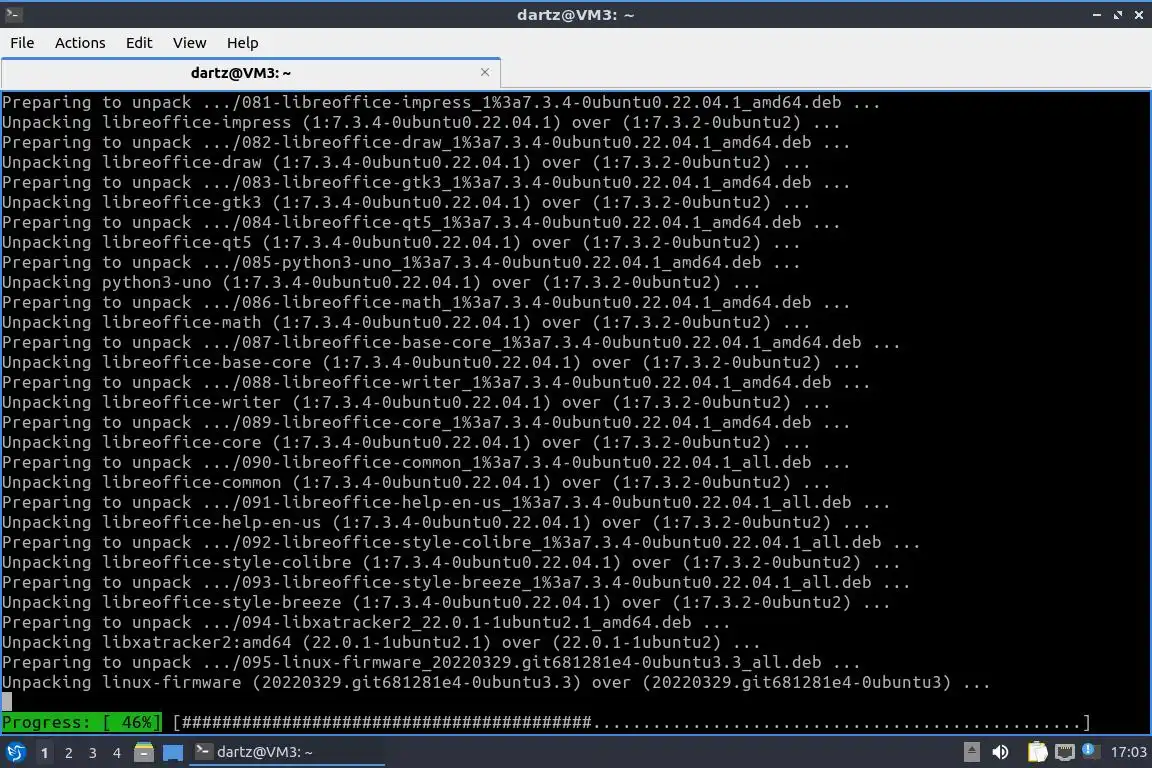The height and width of the screenshot is (768, 1152).
Task: Click the 'Unpacking libreoffice-common' output line
Action: point(416,483)
